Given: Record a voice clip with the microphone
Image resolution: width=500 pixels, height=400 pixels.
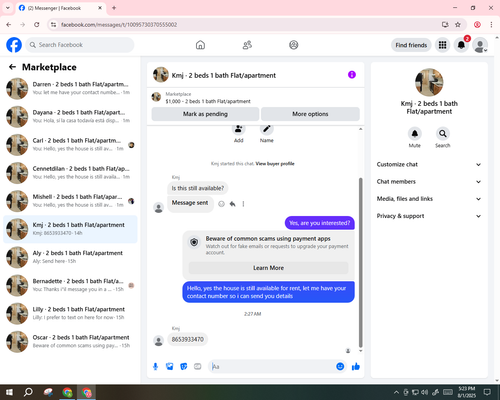Looking at the screenshot, I should click(x=155, y=367).
